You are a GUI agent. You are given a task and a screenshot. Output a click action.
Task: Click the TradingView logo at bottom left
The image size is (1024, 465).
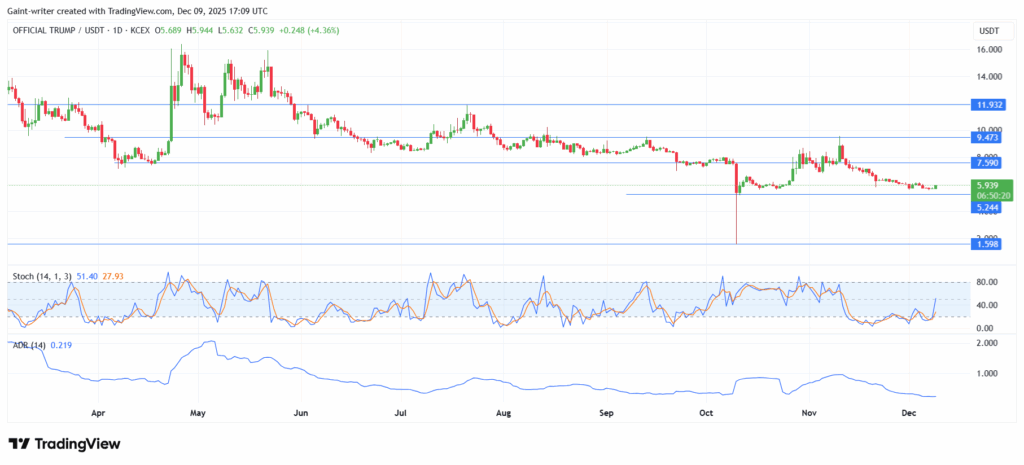[64, 444]
